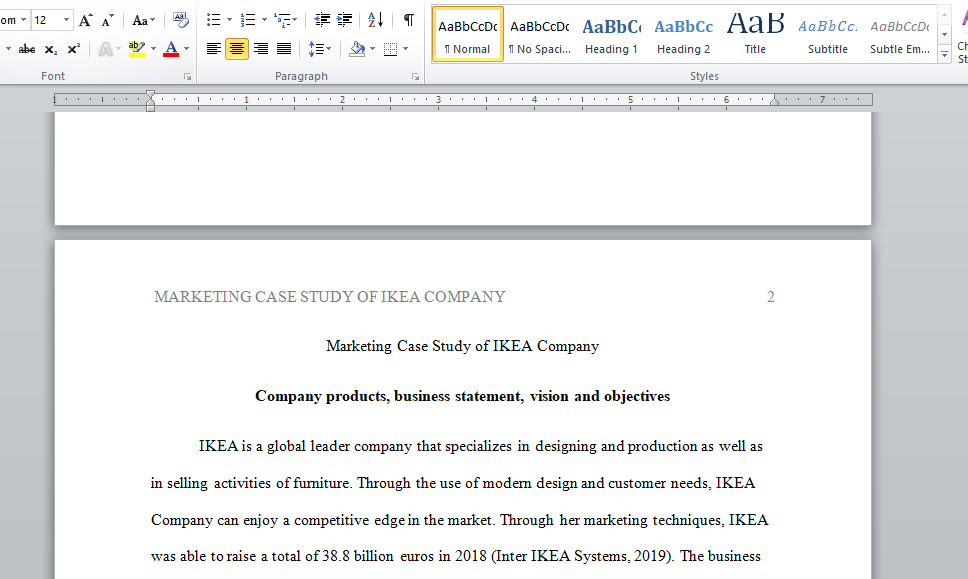The width and height of the screenshot is (968, 579).
Task: Open the highlight color dropdown arrow
Action: [153, 49]
